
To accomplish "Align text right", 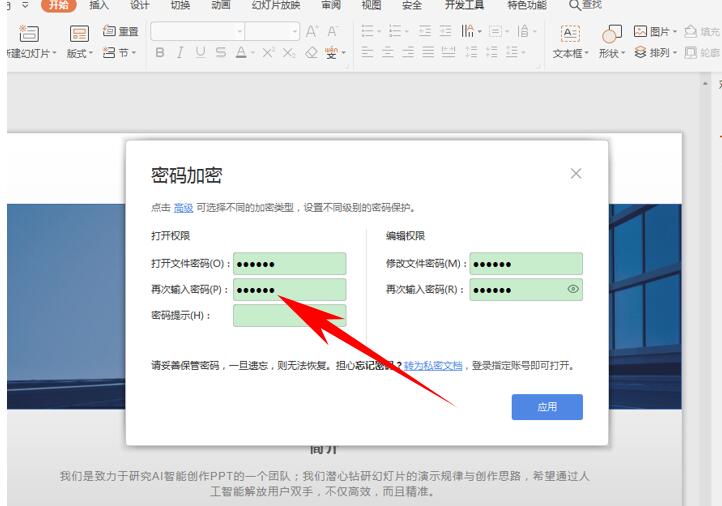I will tap(408, 52).
